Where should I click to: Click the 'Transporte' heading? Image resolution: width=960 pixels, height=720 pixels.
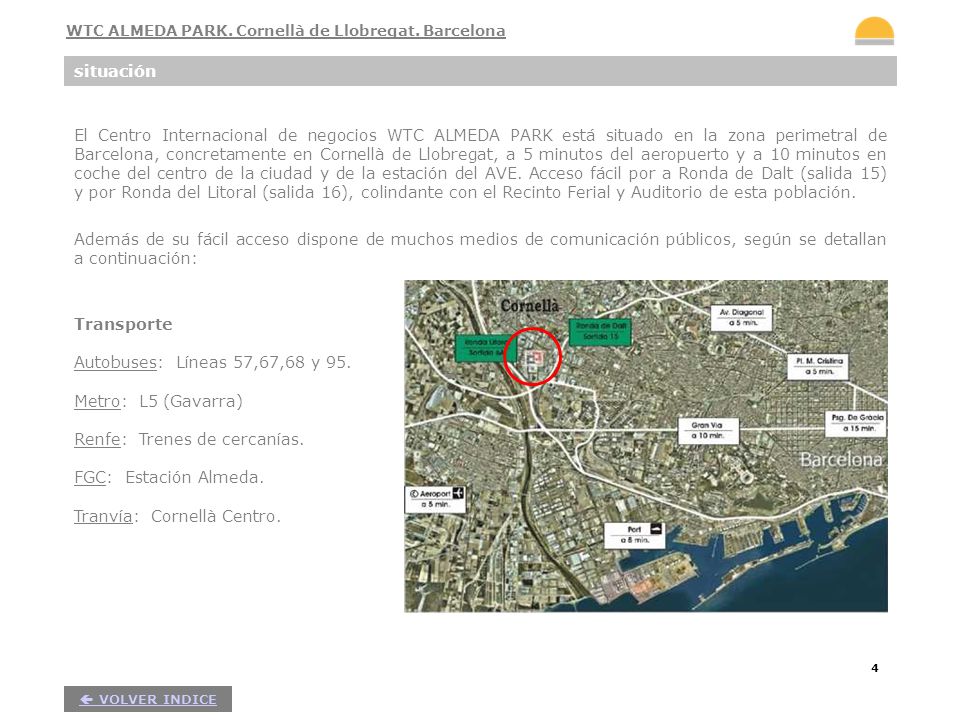tap(123, 324)
